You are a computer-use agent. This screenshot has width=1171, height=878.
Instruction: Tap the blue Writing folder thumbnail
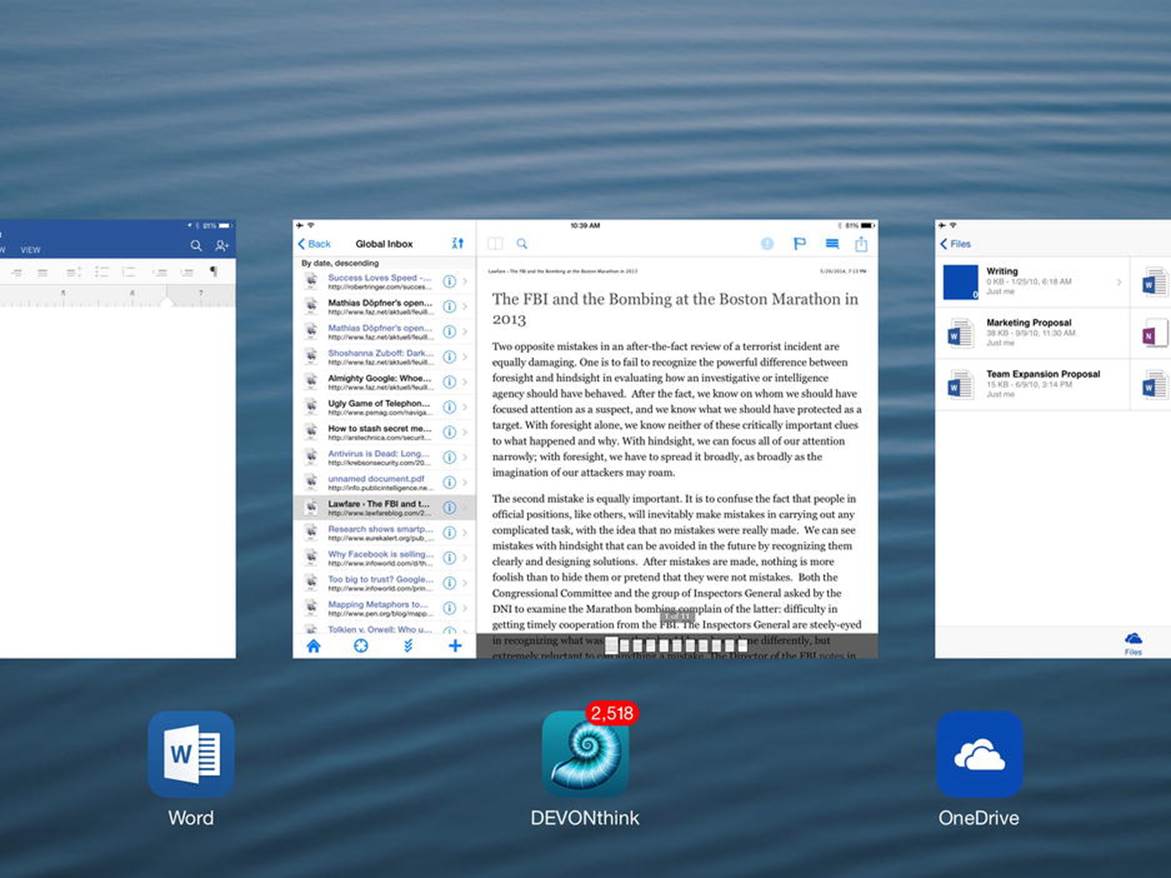point(960,282)
